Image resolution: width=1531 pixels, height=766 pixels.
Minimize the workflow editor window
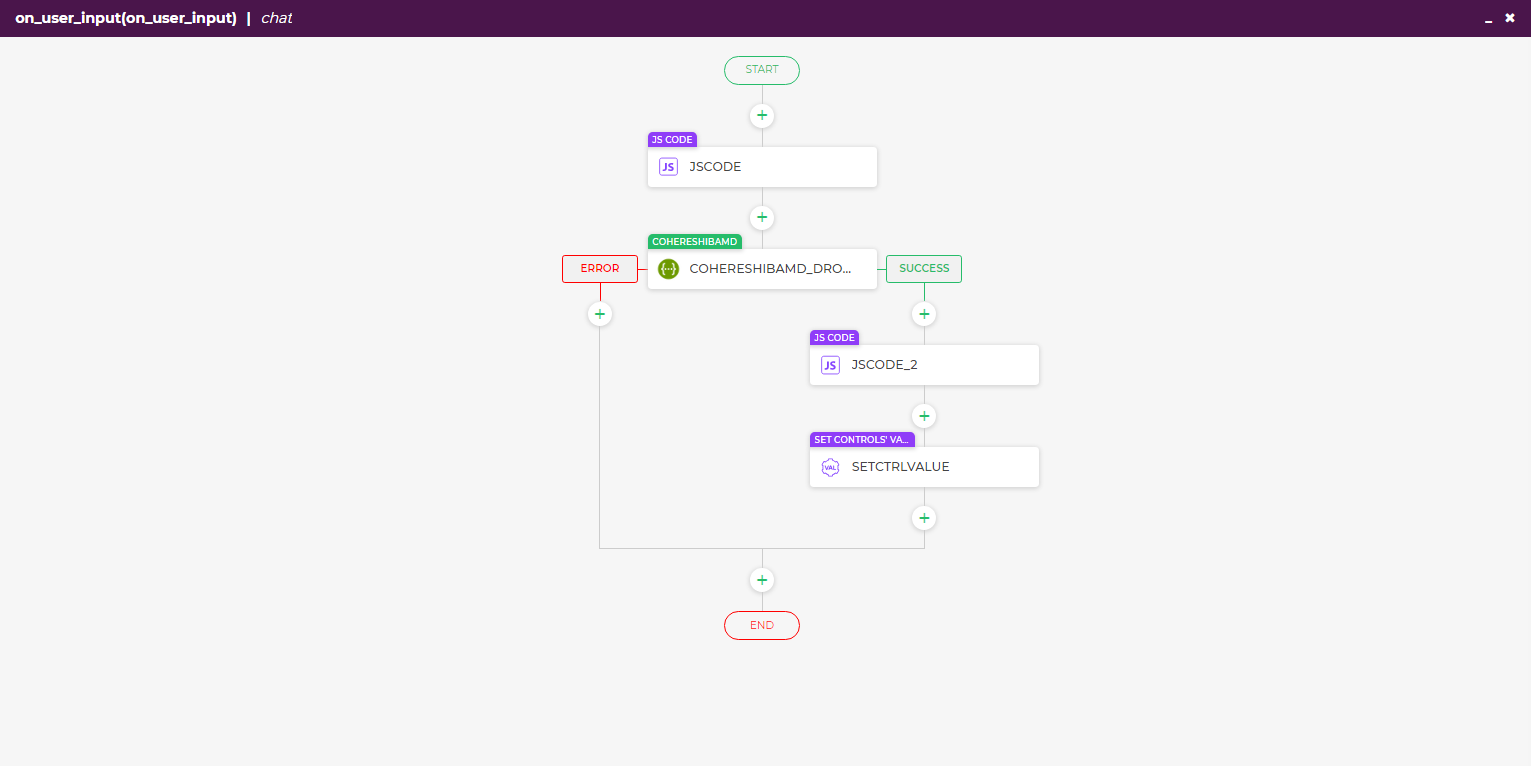click(x=1489, y=19)
